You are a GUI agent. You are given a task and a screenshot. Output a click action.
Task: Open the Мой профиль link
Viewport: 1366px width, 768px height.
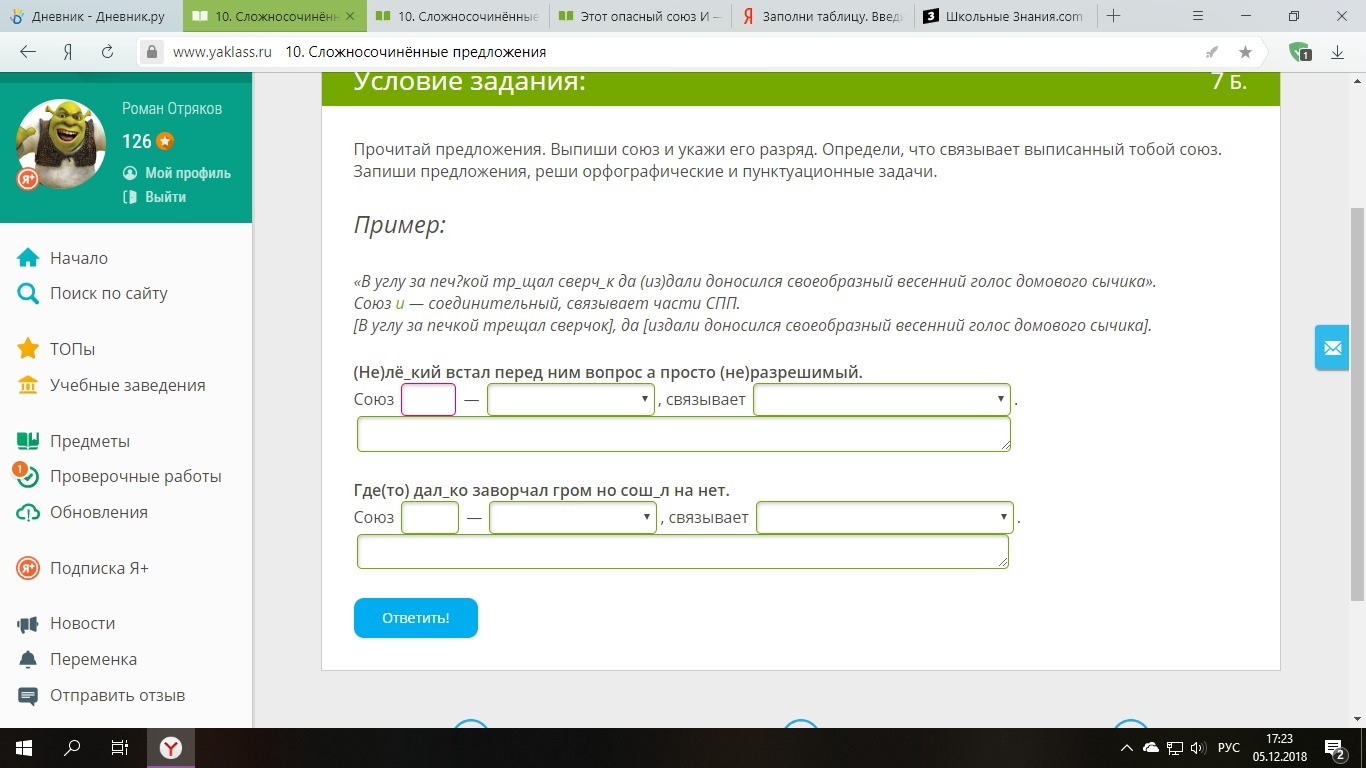[187, 173]
